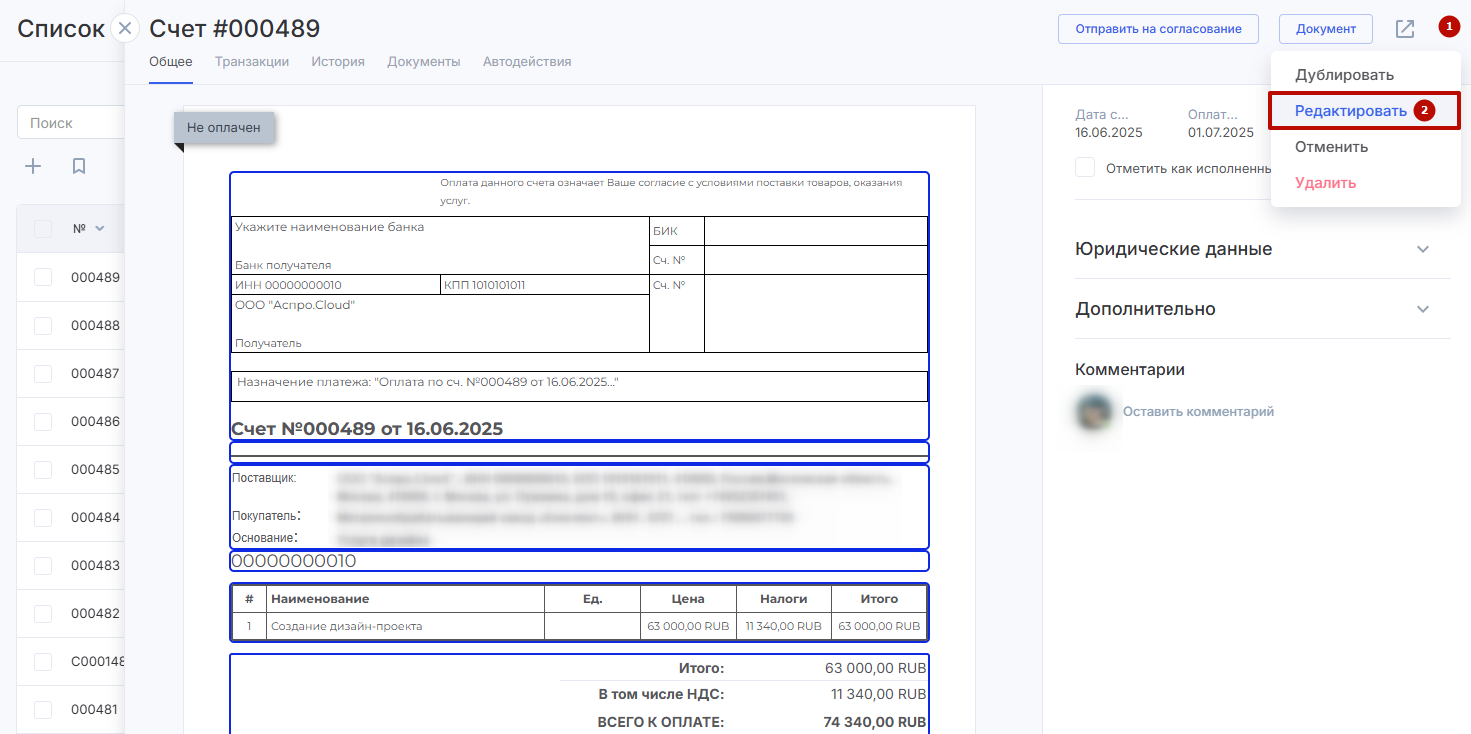Image resolution: width=1471 pixels, height=734 pixels.
Task: Open invoice in new window icon
Action: click(x=1405, y=29)
